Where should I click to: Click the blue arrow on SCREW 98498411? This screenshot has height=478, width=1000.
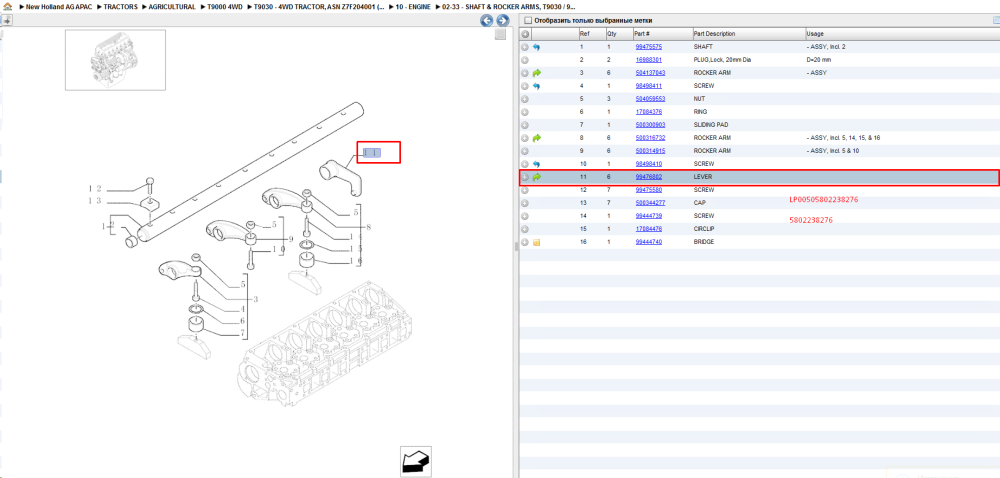click(536, 86)
